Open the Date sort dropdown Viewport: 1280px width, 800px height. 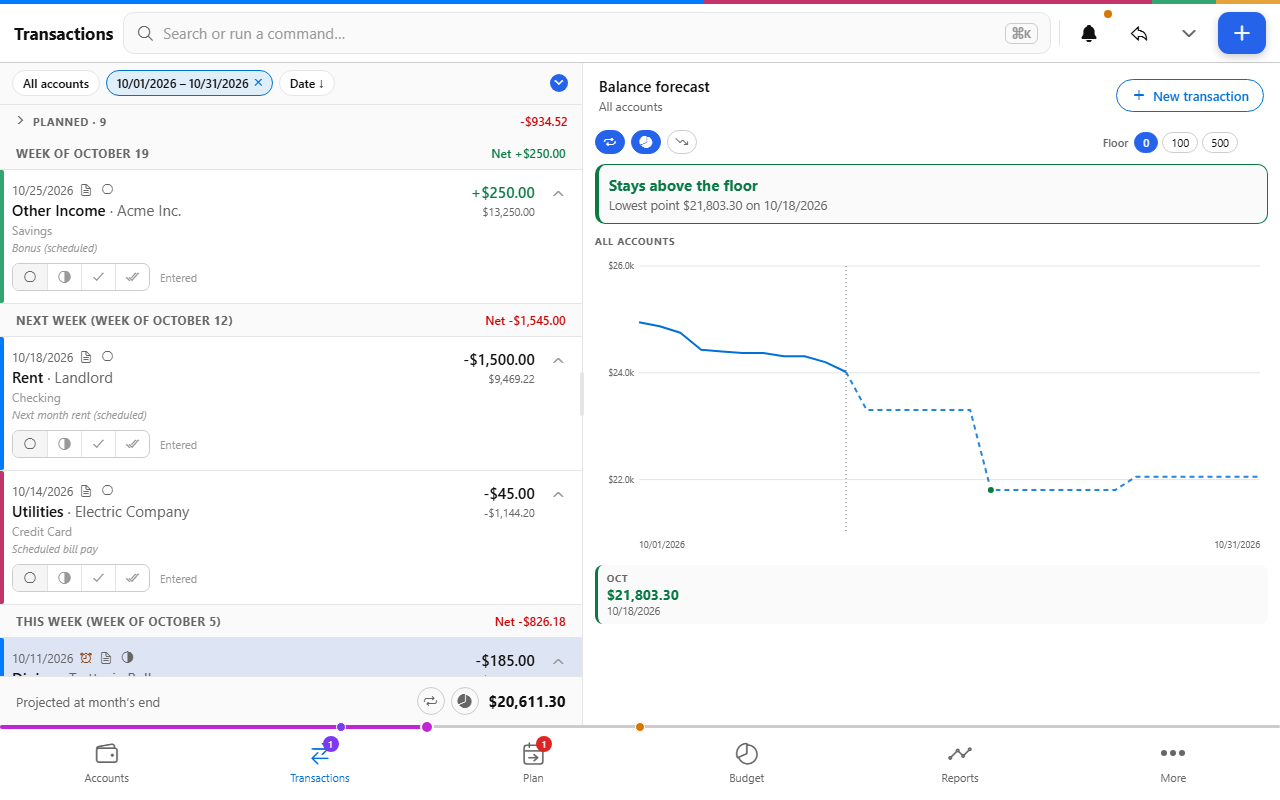pyautogui.click(x=306, y=84)
